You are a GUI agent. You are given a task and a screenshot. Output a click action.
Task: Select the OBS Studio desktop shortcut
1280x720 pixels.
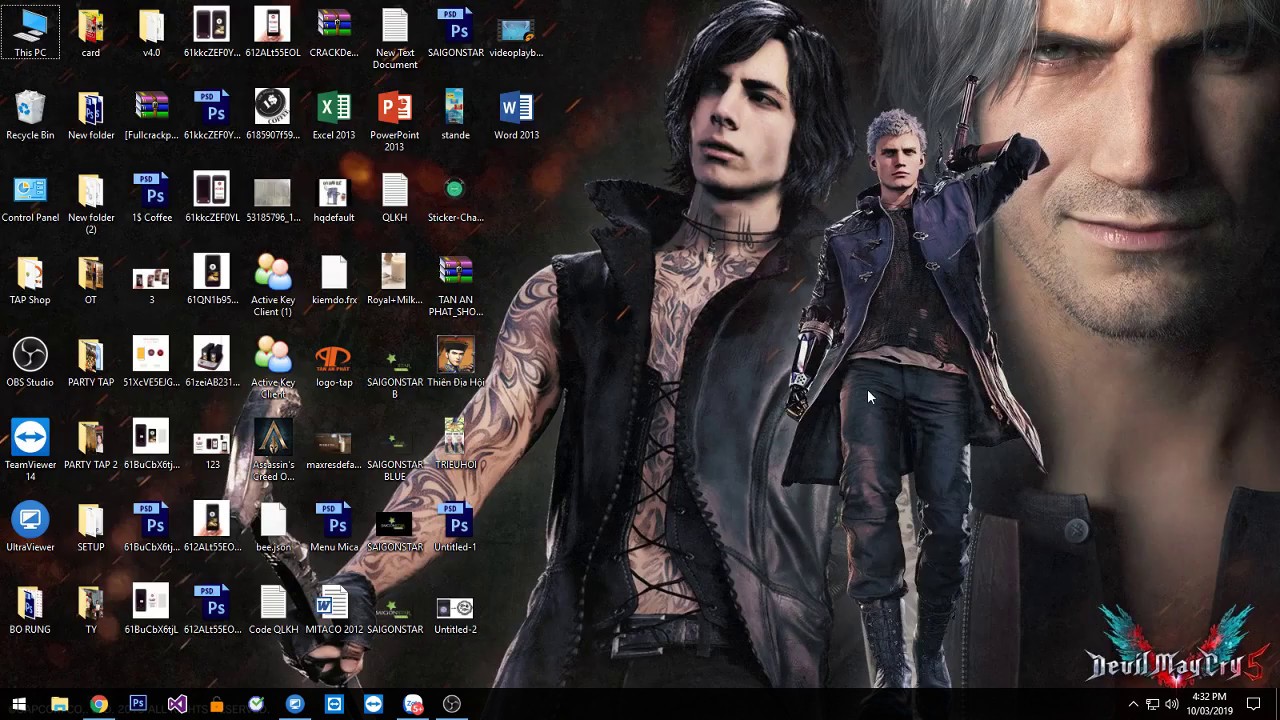pos(30,363)
